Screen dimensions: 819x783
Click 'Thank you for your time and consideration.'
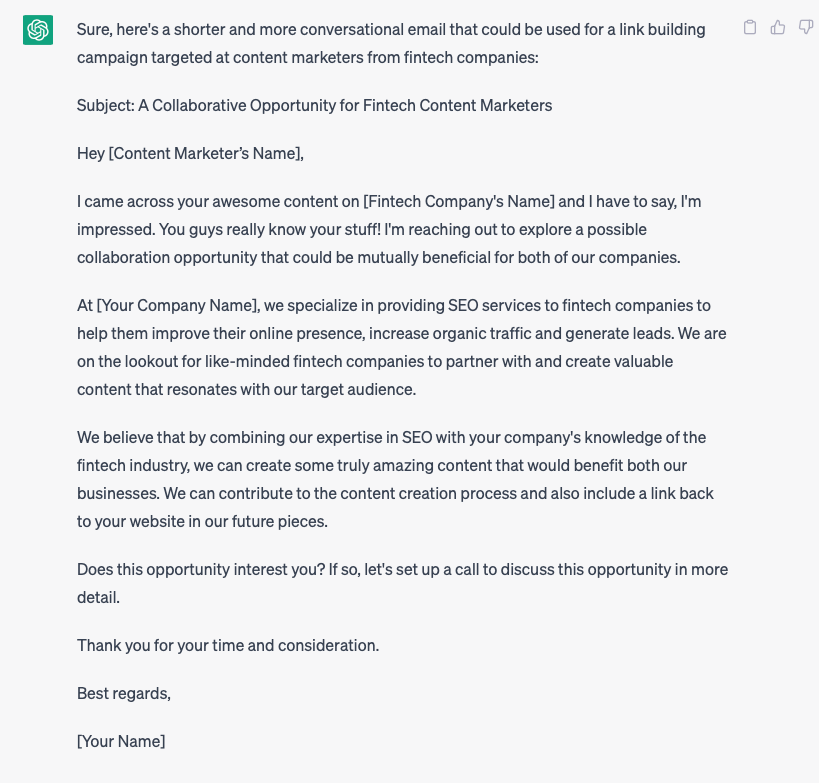tap(228, 646)
